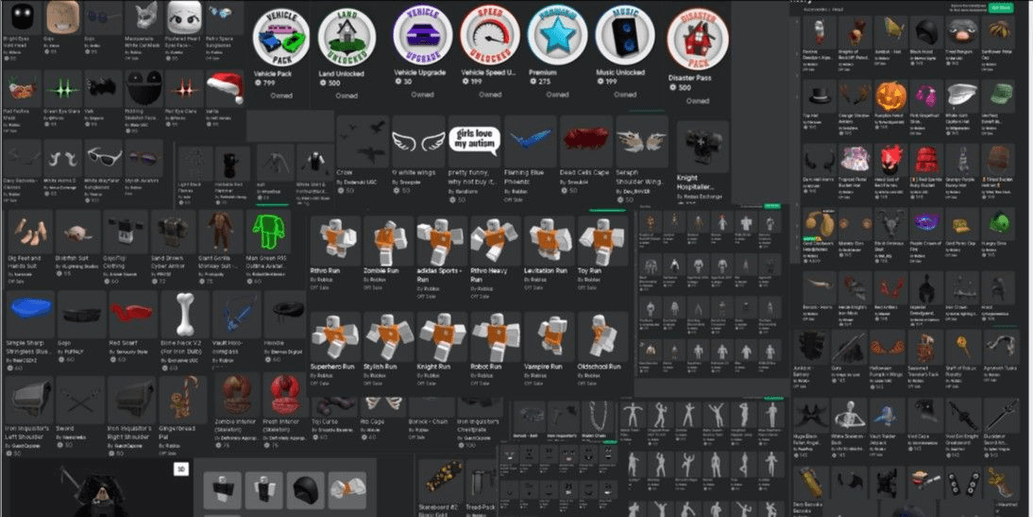Screen dimensions: 1033x517
Task: Select the Bone Neck V2 item
Action: 185,314
